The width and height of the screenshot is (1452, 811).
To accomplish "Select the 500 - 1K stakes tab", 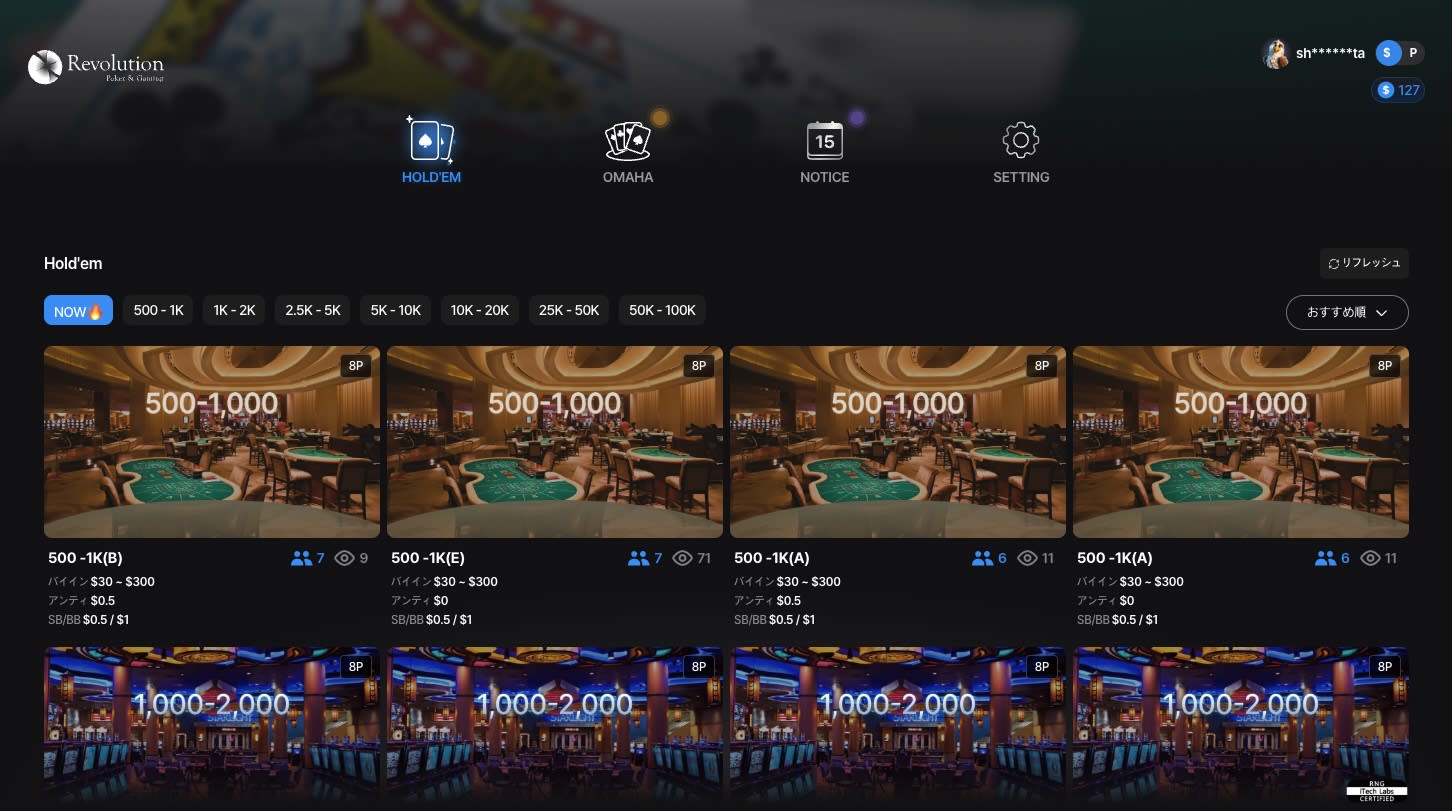I will (x=158, y=311).
